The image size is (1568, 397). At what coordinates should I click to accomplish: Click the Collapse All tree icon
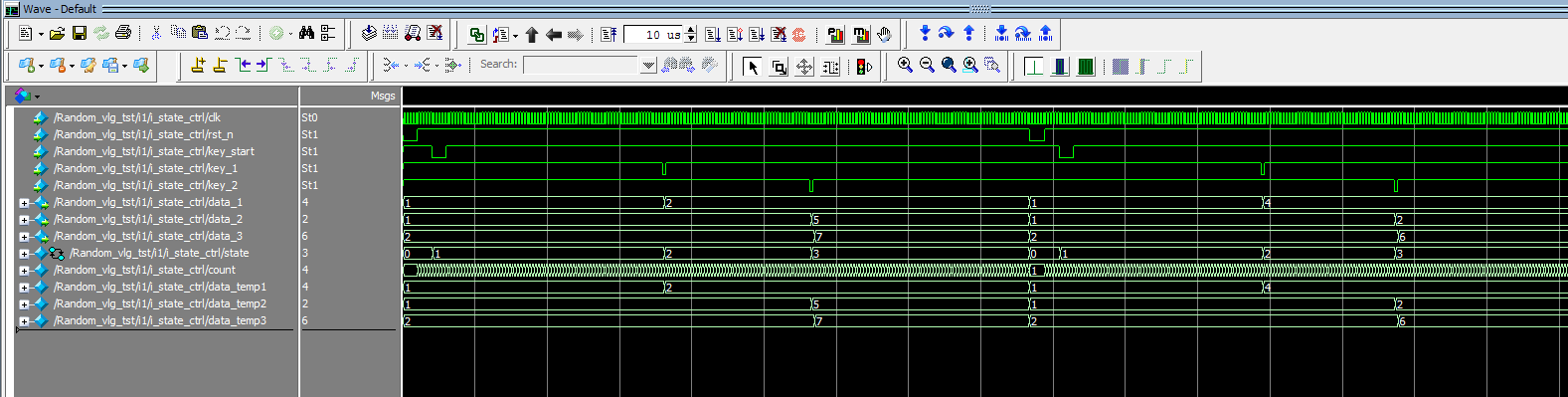pos(328,34)
